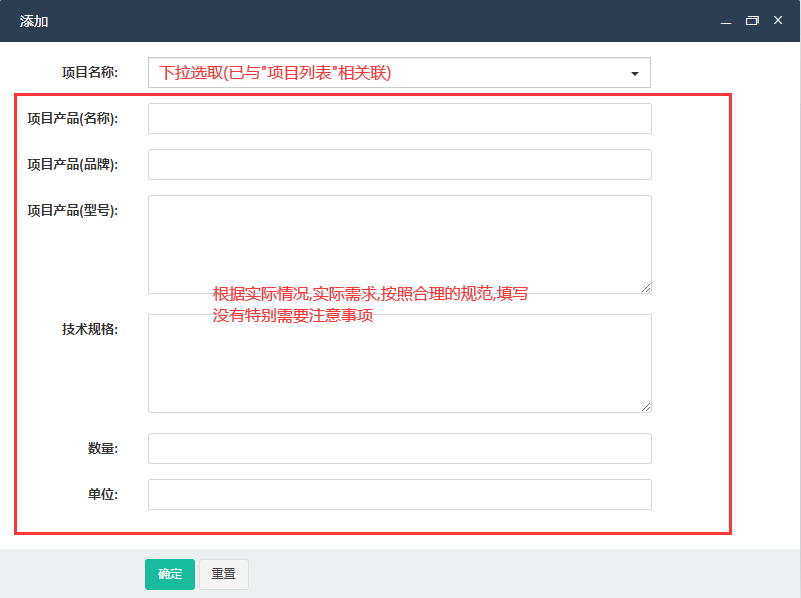Click the 单位 label text
This screenshot has width=801, height=598.
point(103,494)
